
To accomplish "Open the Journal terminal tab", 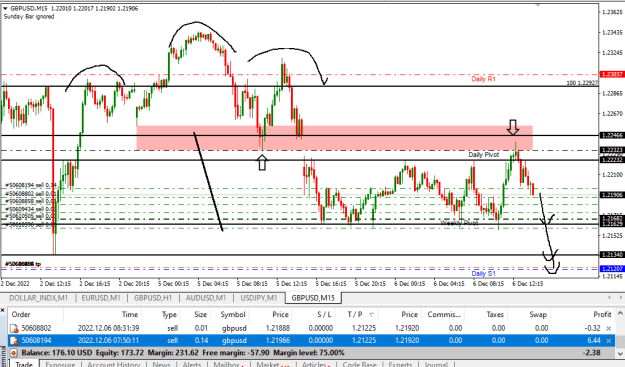I will pyautogui.click(x=436, y=364).
